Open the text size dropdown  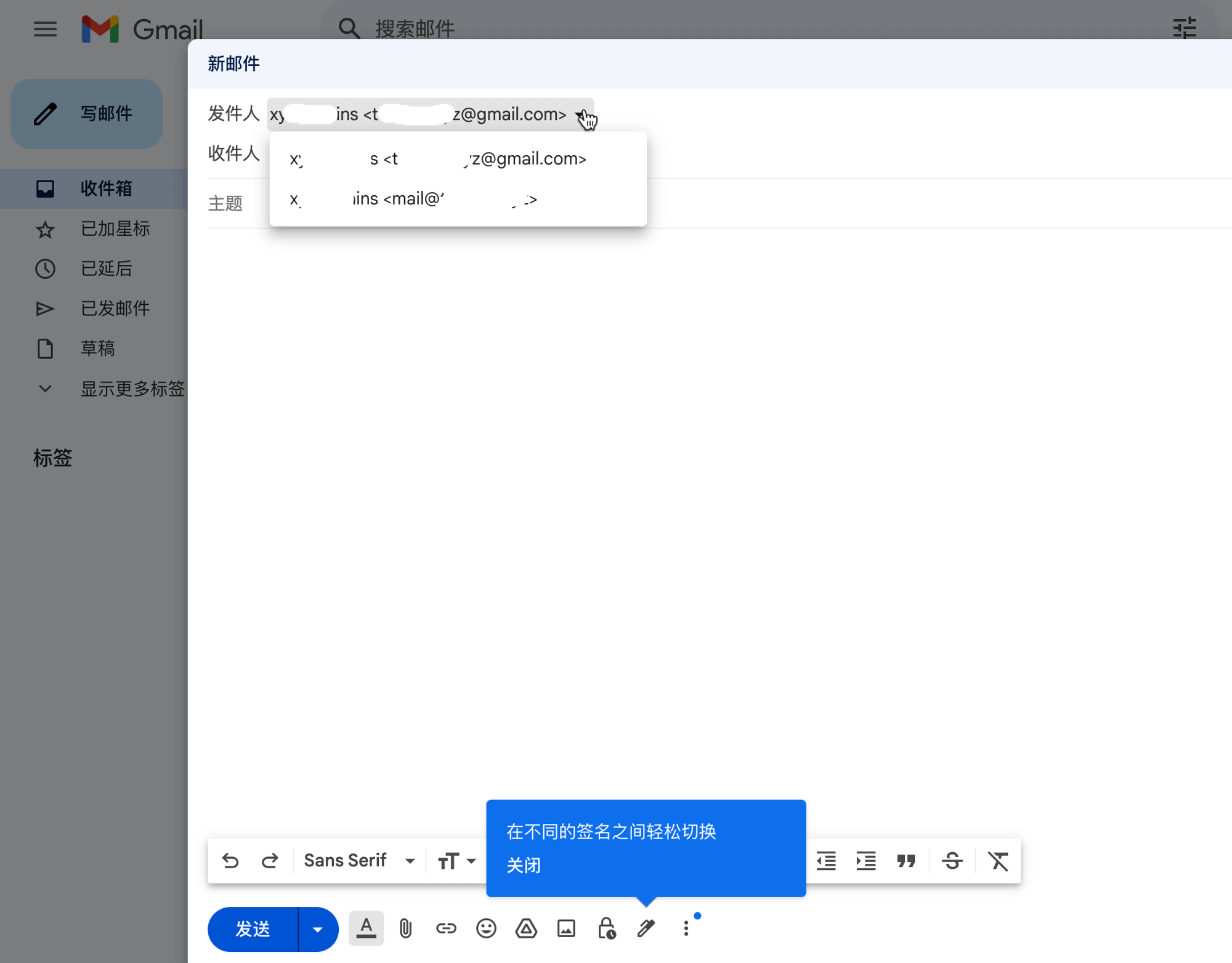pos(456,861)
